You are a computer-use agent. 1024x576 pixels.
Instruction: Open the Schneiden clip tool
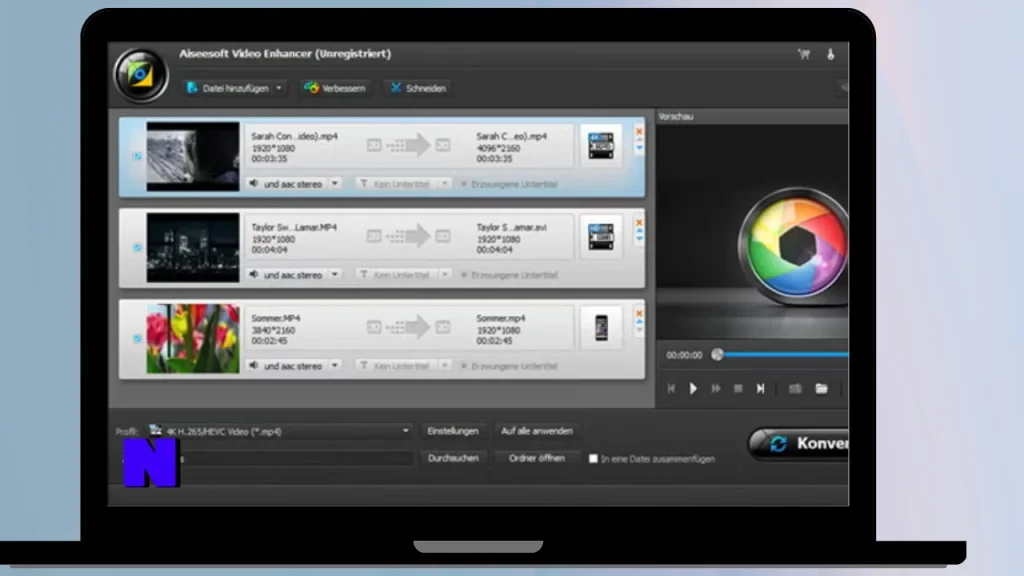coord(419,88)
